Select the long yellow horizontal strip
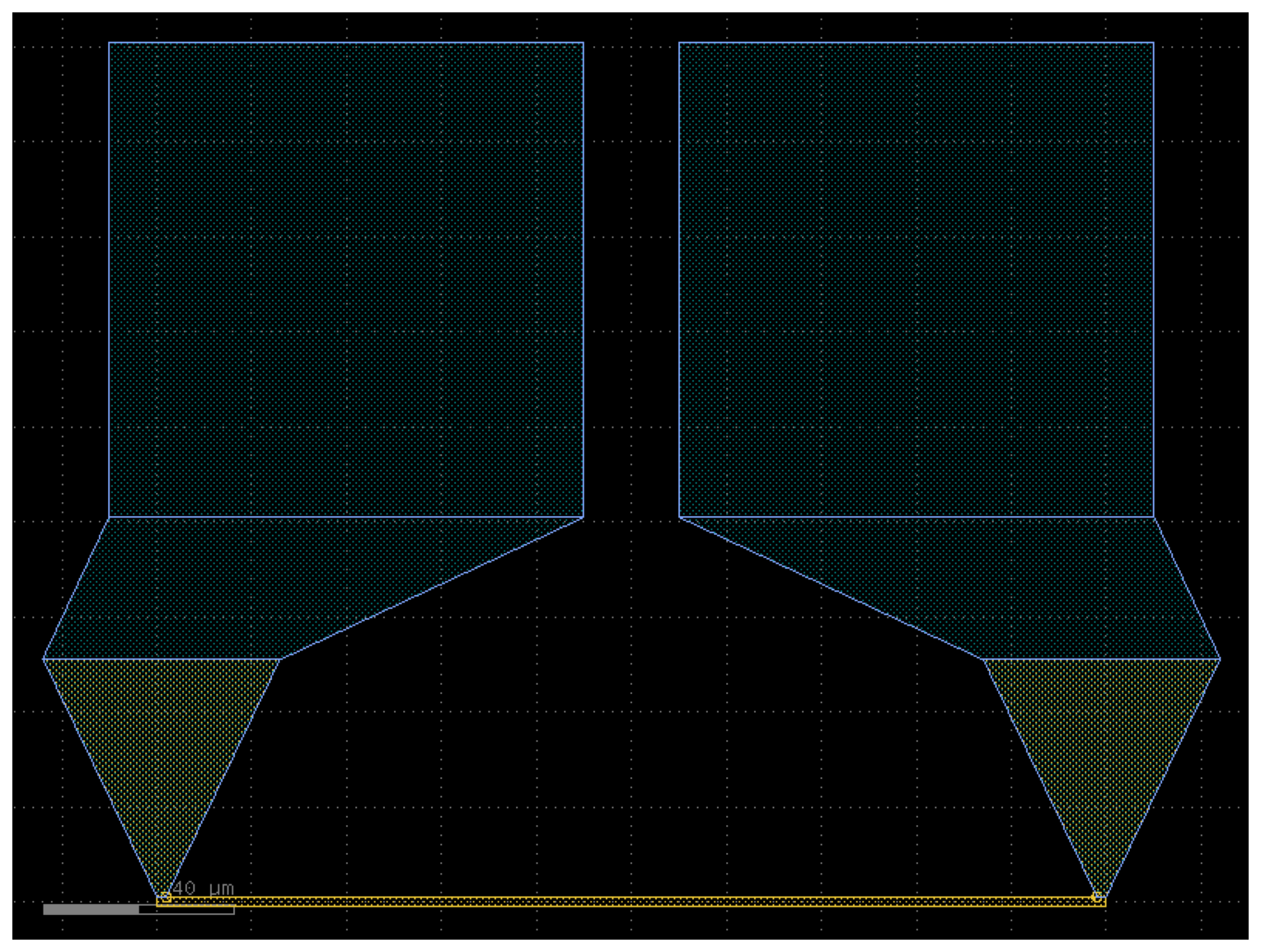Image resolution: width=1261 pixels, height=952 pixels. (x=631, y=902)
